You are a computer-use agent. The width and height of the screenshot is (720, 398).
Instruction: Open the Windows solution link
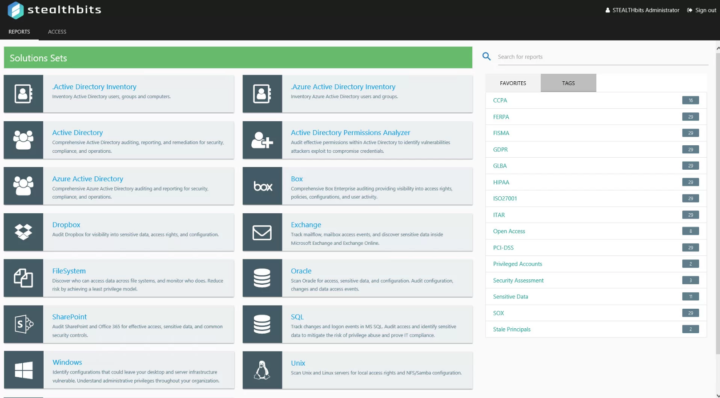click(67, 362)
